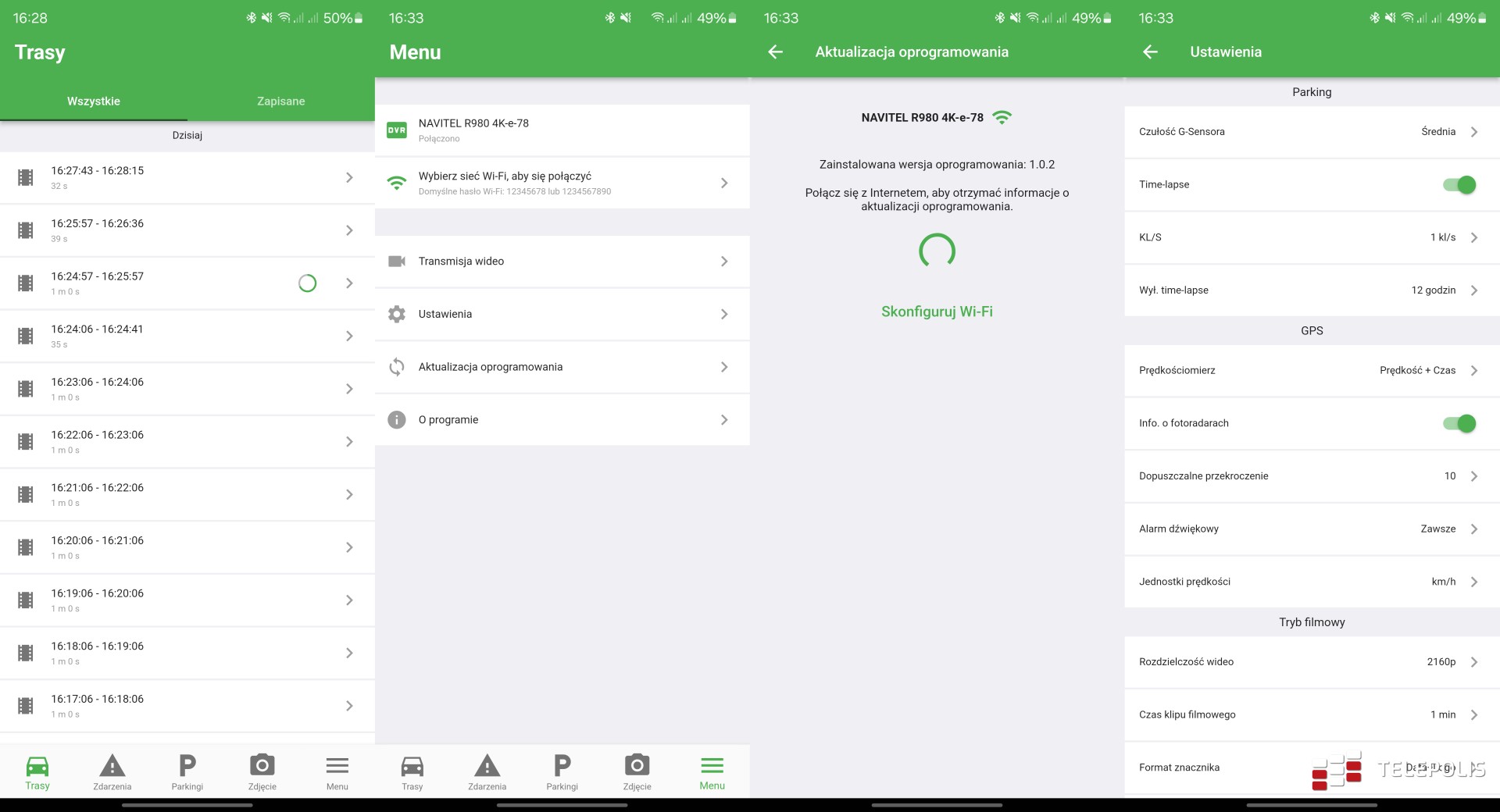Tap the highlighted green Trasy car icon
Image resolution: width=1500 pixels, height=812 pixels.
(37, 766)
